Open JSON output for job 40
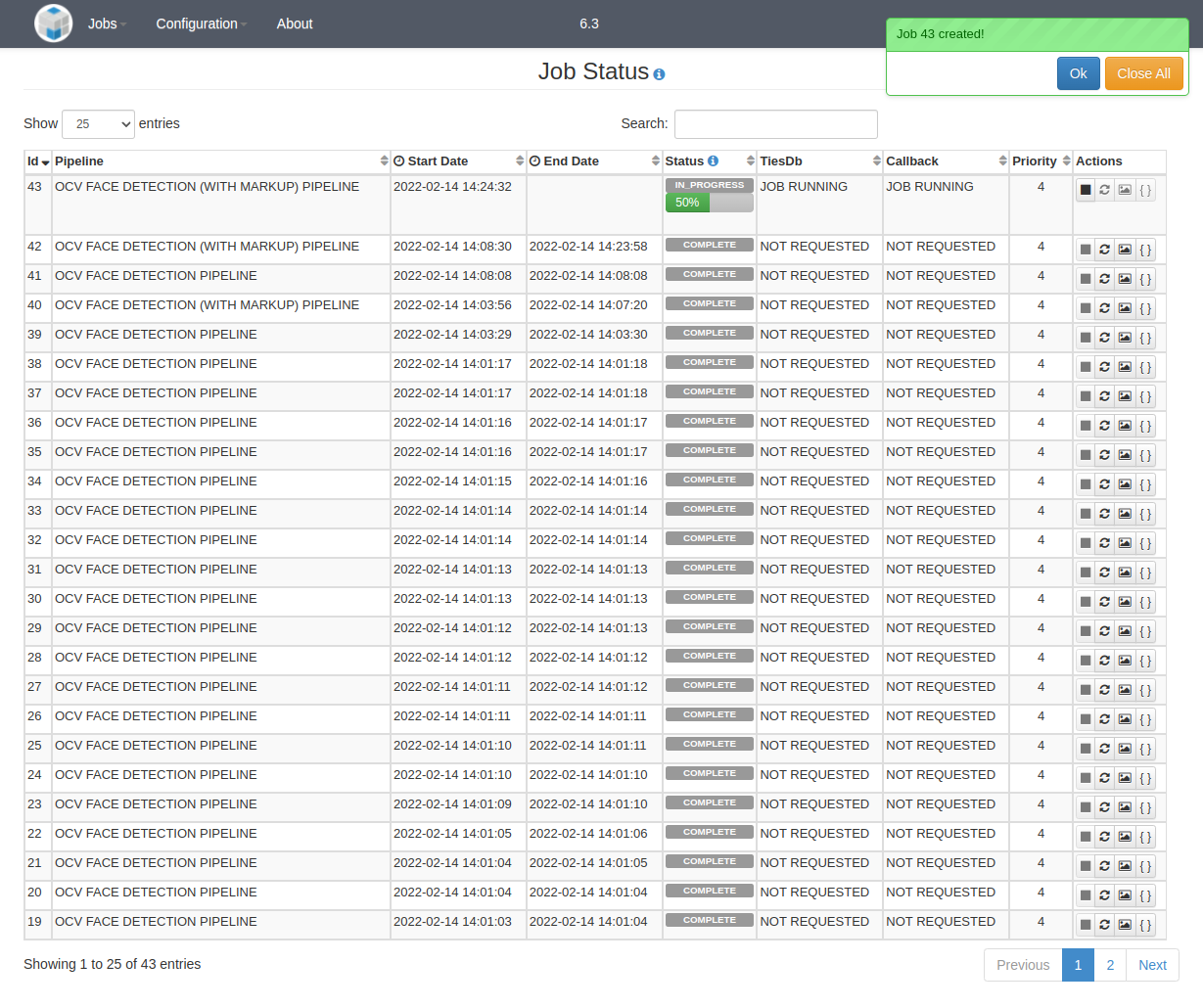Screen dimensions: 1203x1008 click(x=1145, y=308)
